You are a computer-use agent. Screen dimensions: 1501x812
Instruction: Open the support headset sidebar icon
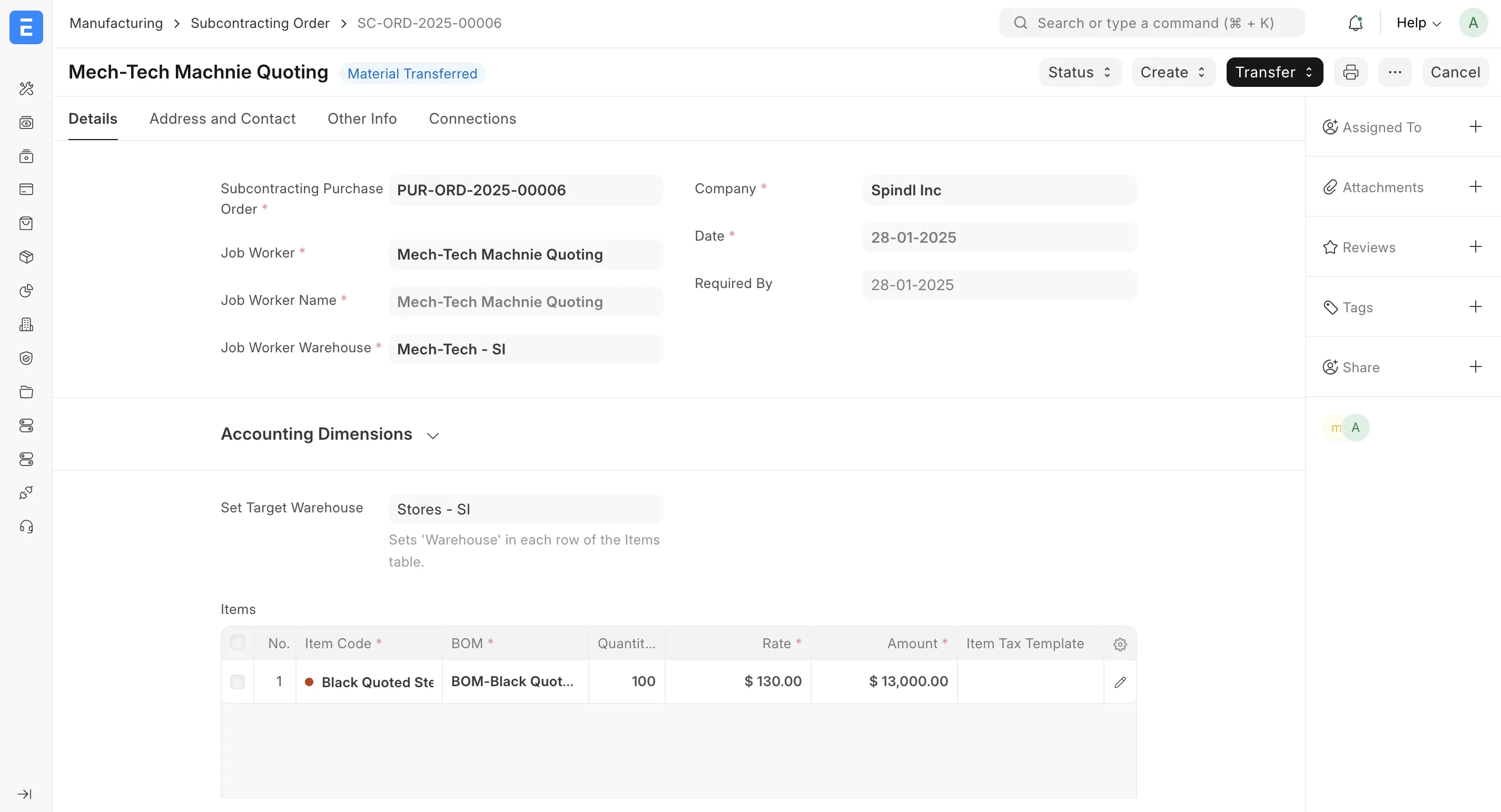pyautogui.click(x=26, y=527)
